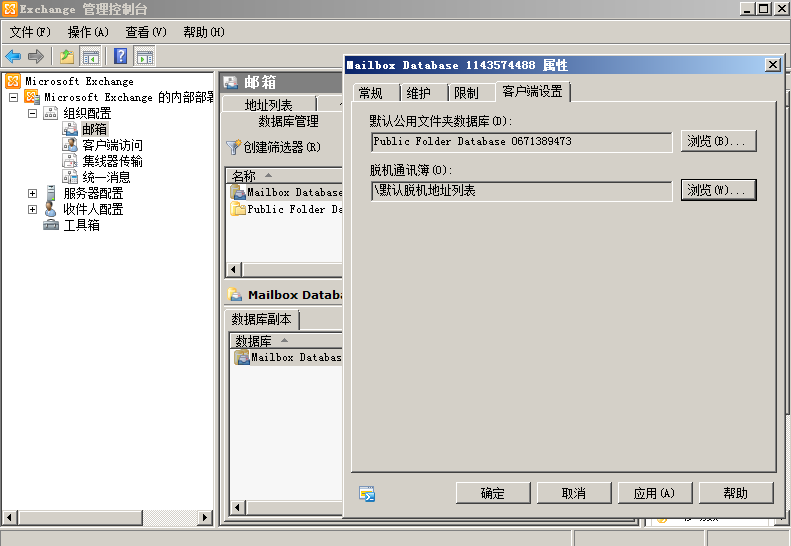The height and width of the screenshot is (546, 791).
Task: Click the 集线器传输 node icon
Action: [70, 161]
